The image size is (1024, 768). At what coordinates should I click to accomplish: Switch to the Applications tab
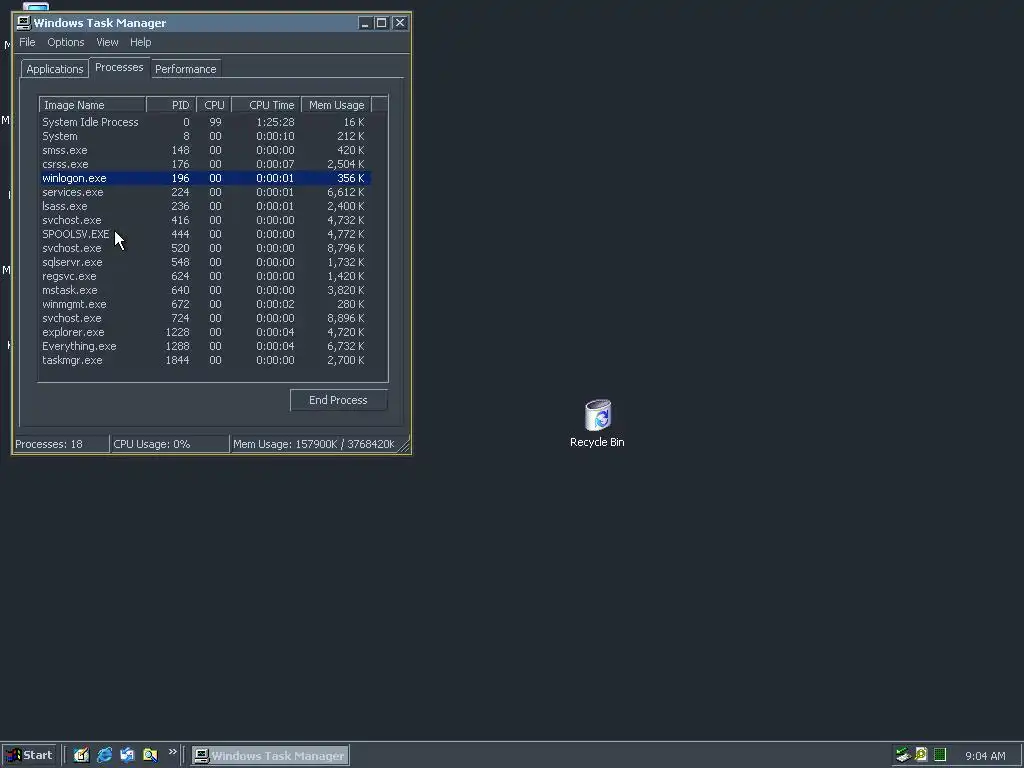pyautogui.click(x=55, y=69)
